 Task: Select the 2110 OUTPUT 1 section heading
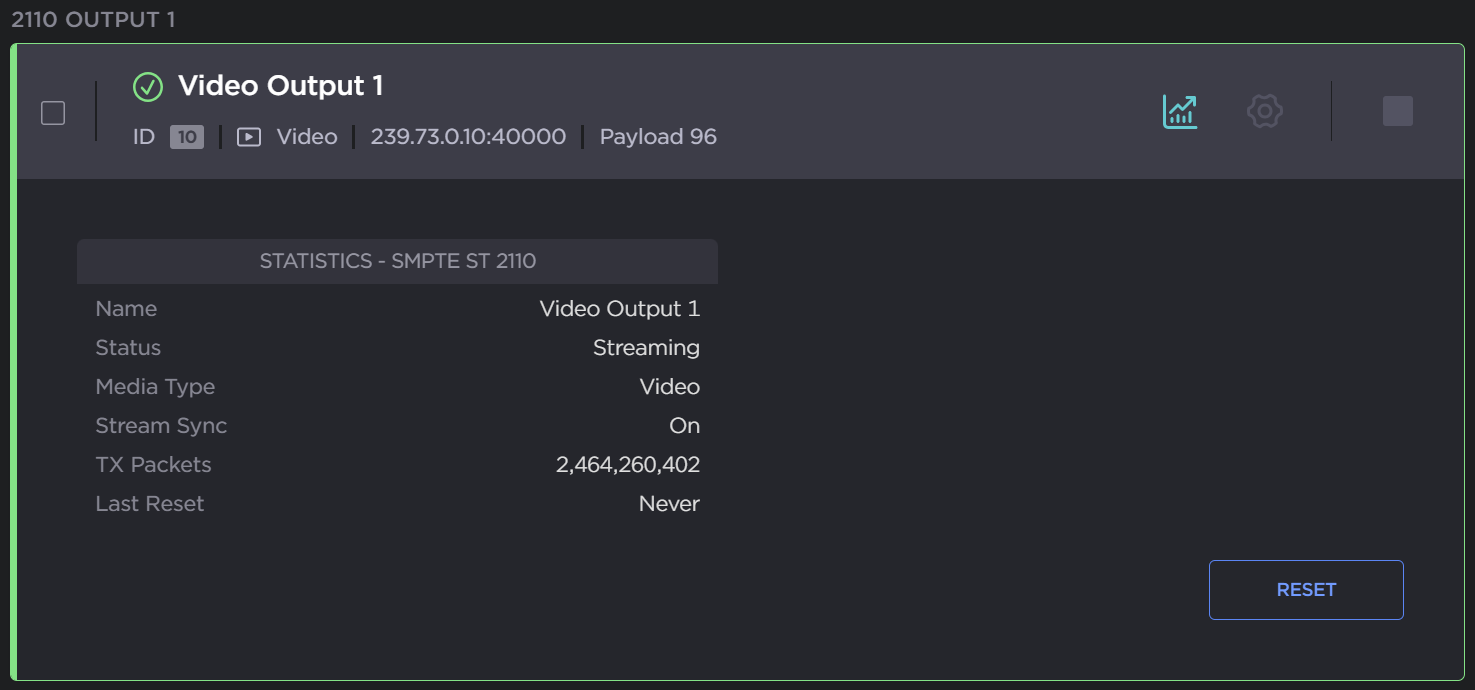[93, 20]
